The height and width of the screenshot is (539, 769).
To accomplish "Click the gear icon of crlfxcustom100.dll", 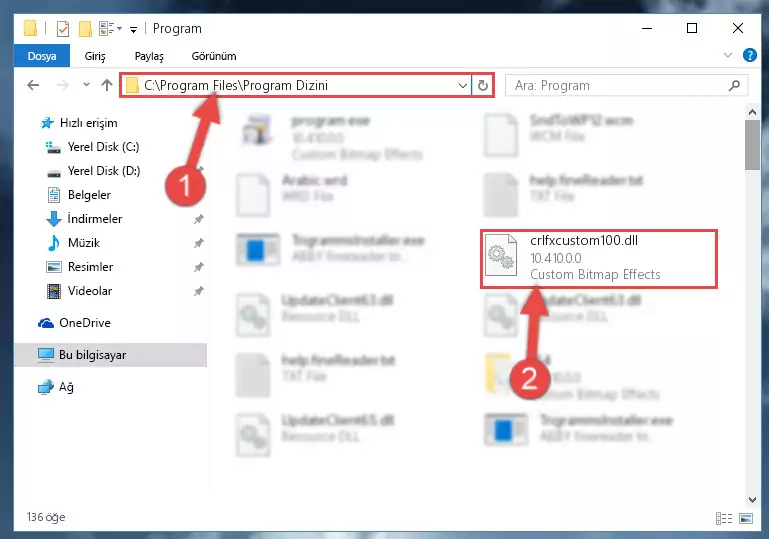I will tap(501, 256).
